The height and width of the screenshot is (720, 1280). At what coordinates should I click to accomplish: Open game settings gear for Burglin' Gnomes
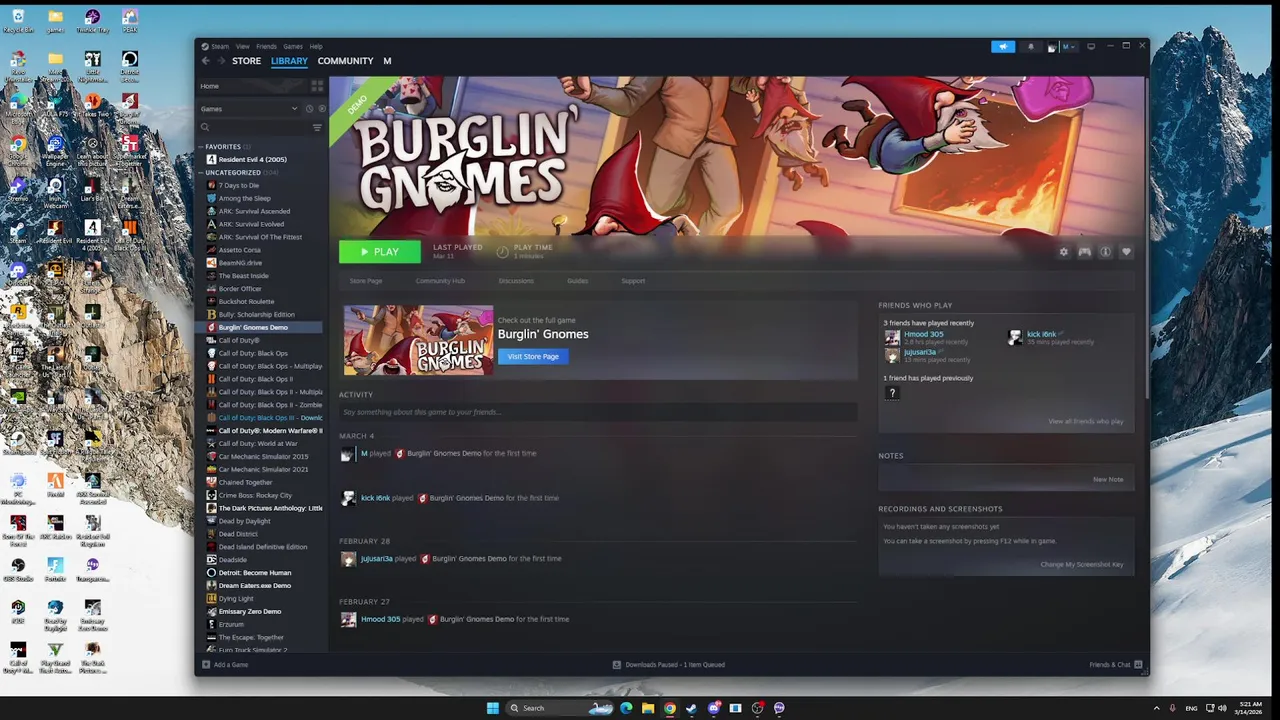pyautogui.click(x=1063, y=252)
